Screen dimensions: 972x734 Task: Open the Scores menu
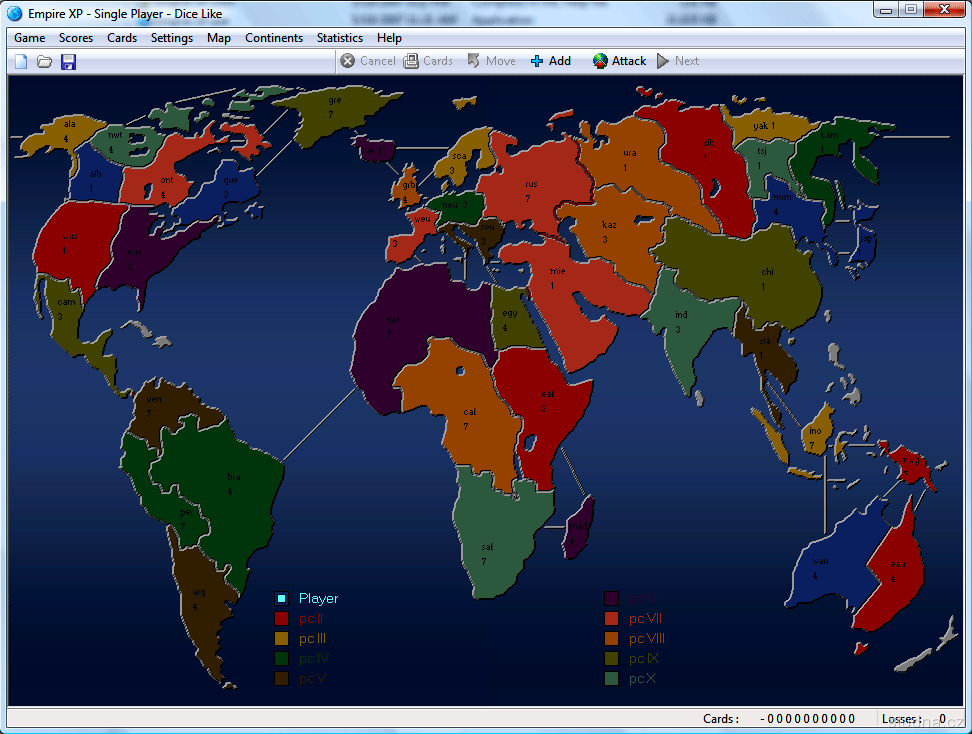(76, 38)
